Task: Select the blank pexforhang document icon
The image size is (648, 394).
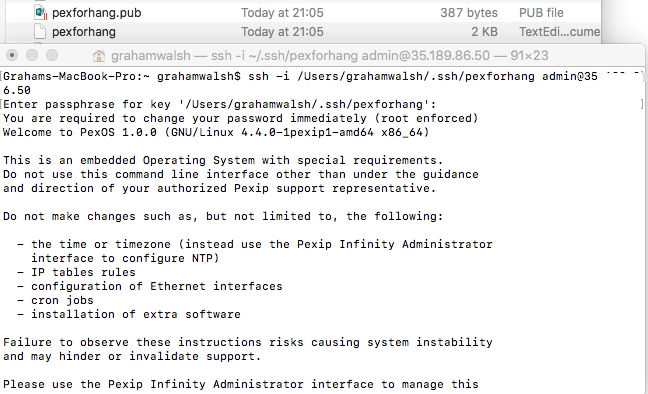Action: tap(40, 32)
